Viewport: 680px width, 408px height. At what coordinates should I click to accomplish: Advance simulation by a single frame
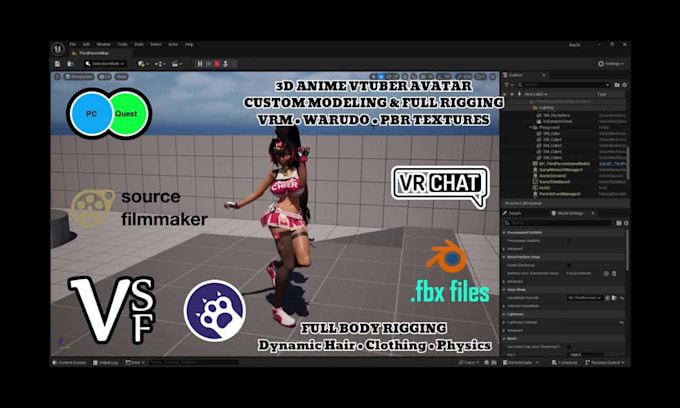coord(208,64)
